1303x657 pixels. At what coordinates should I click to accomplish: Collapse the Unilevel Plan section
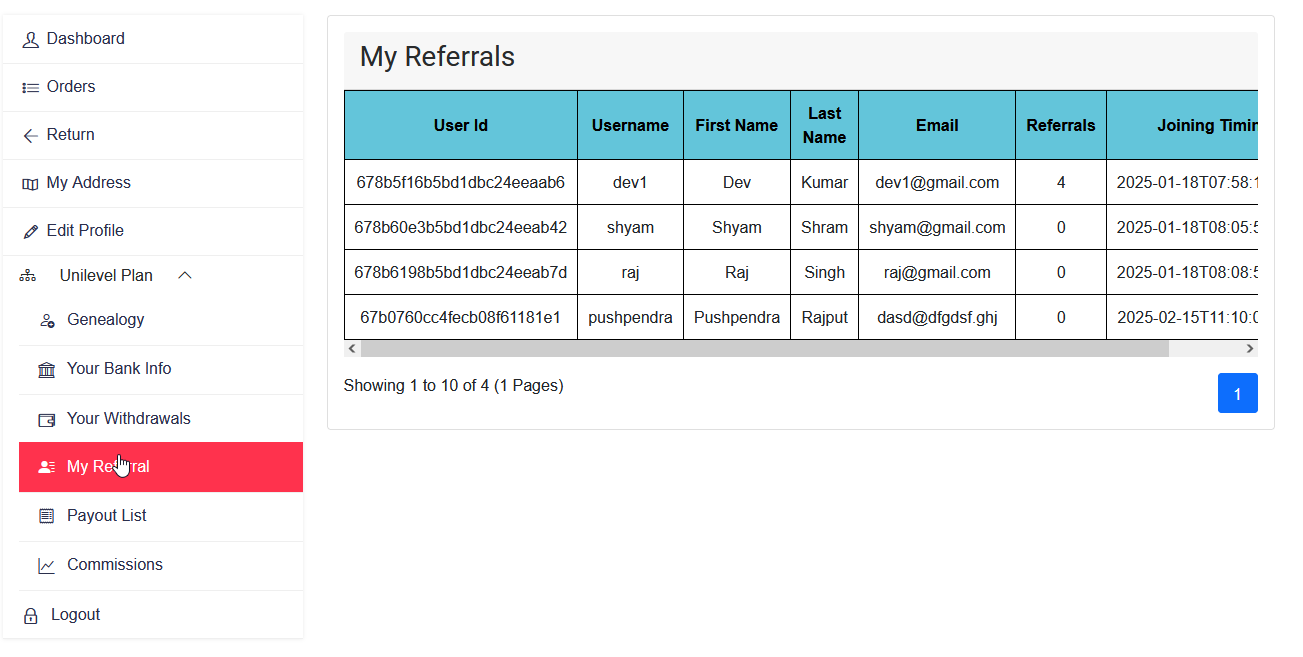pyautogui.click(x=184, y=275)
